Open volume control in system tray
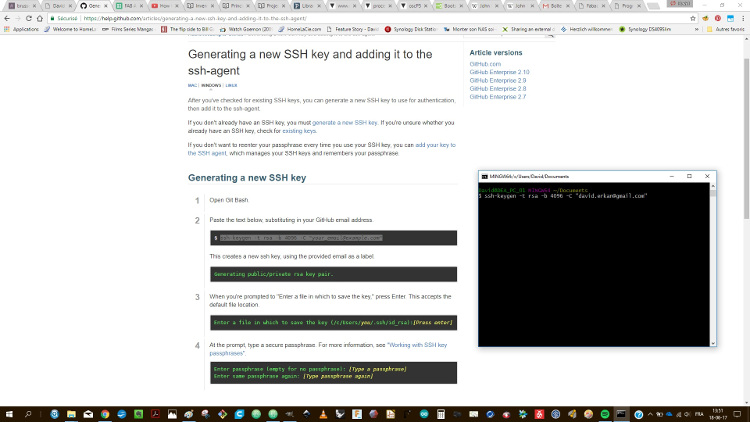The width and height of the screenshot is (750, 422). (687, 414)
